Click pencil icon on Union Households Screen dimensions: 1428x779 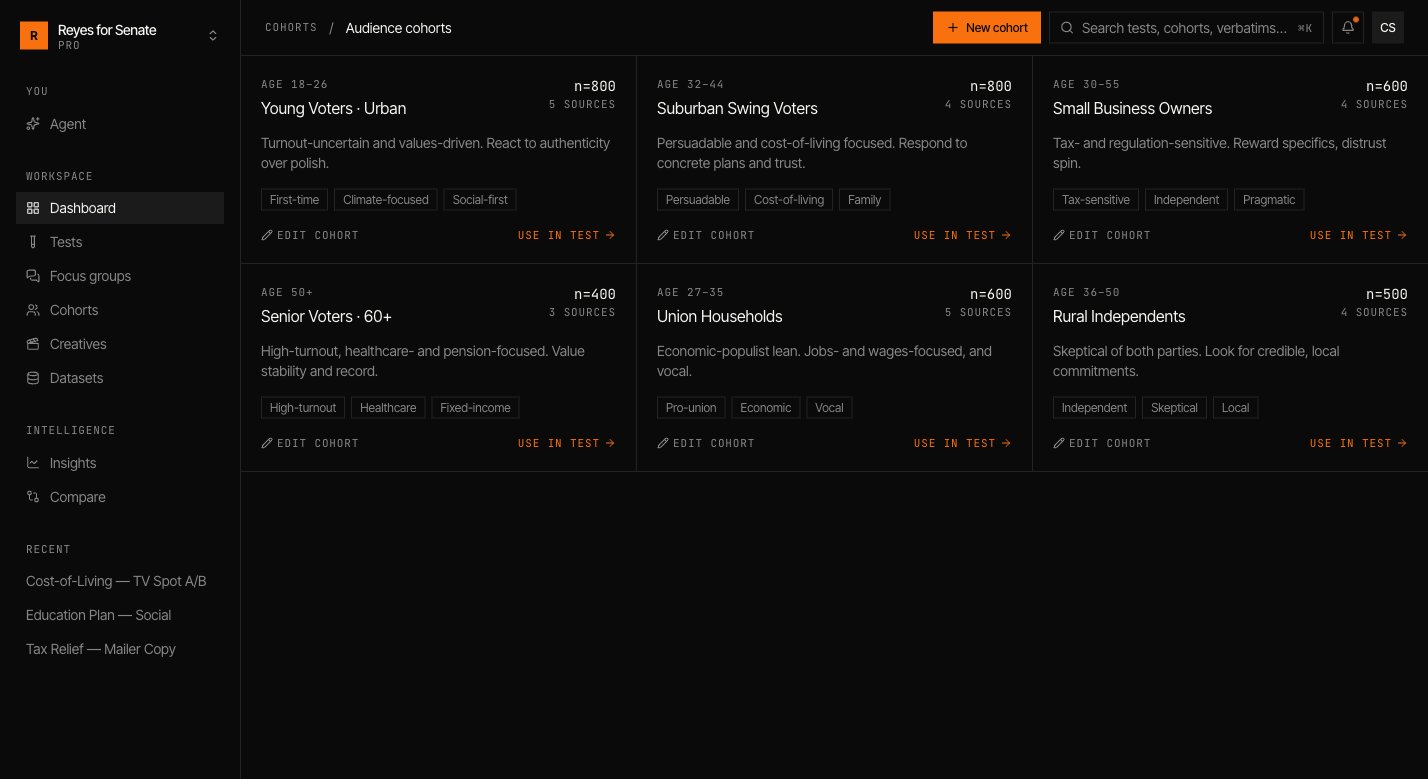point(663,443)
